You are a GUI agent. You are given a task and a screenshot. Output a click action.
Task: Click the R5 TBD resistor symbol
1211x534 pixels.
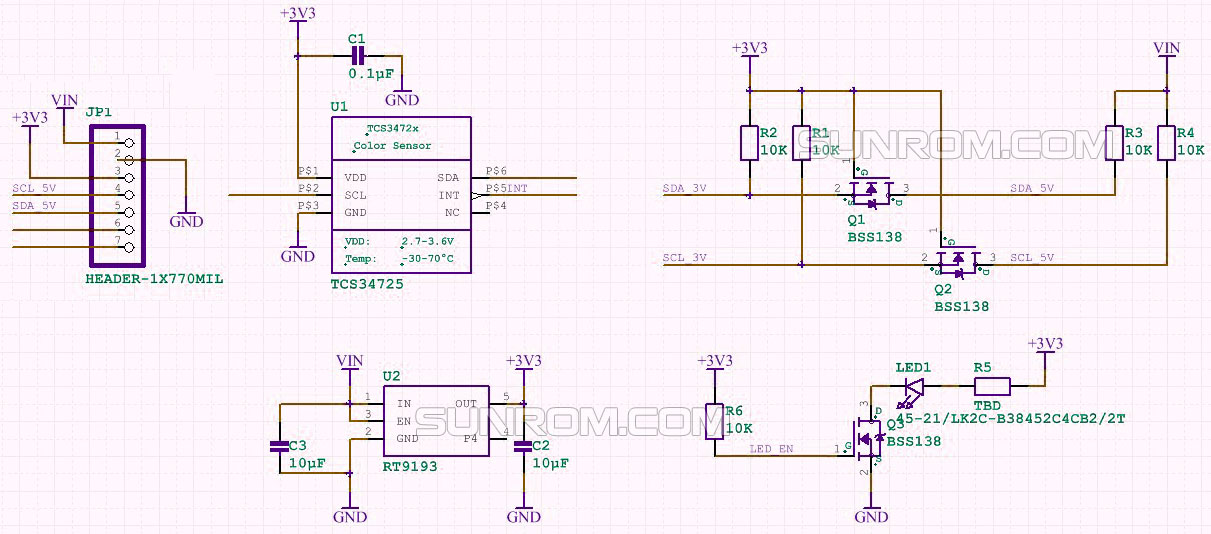coord(991,386)
